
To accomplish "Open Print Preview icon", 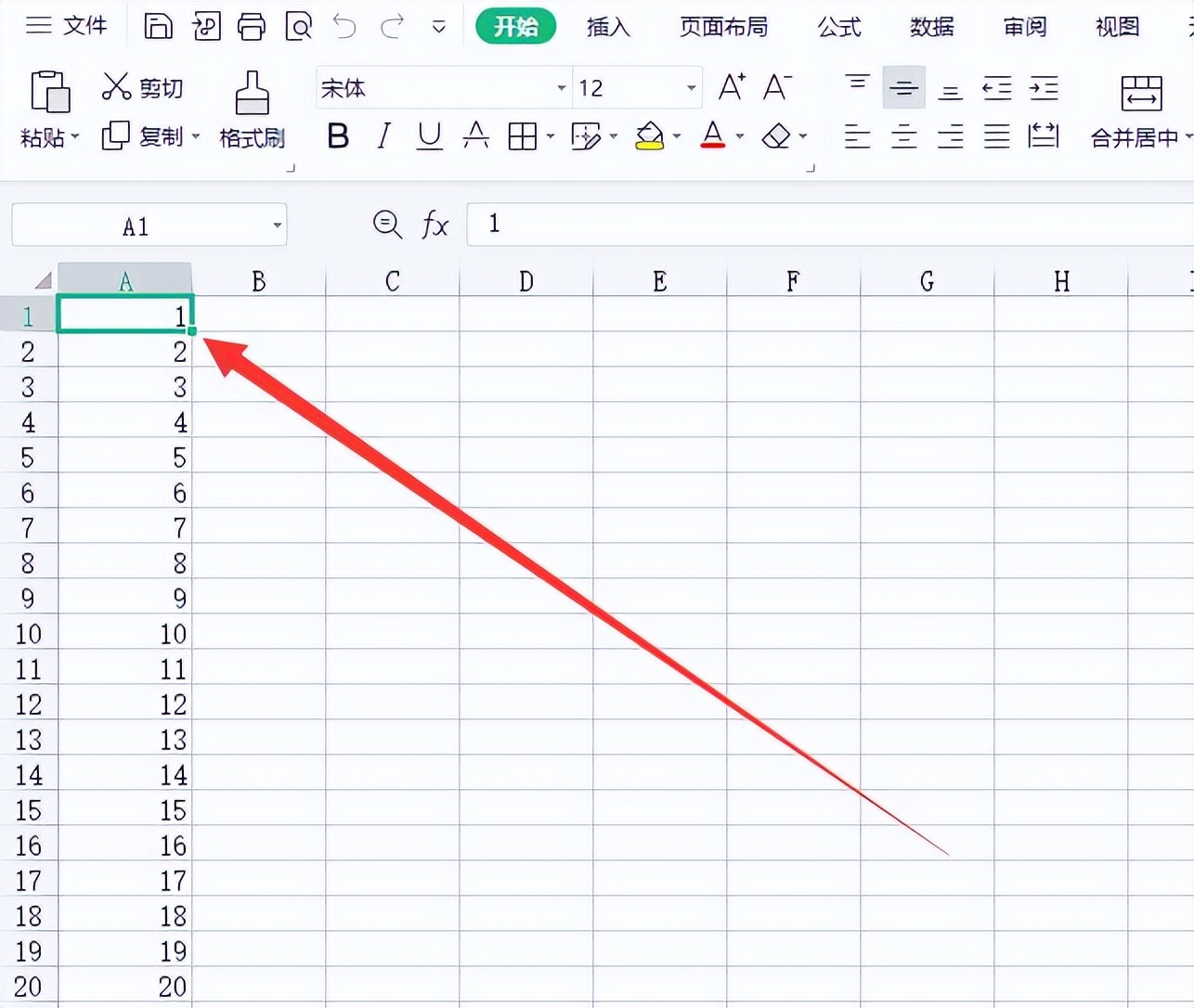I will tap(298, 26).
